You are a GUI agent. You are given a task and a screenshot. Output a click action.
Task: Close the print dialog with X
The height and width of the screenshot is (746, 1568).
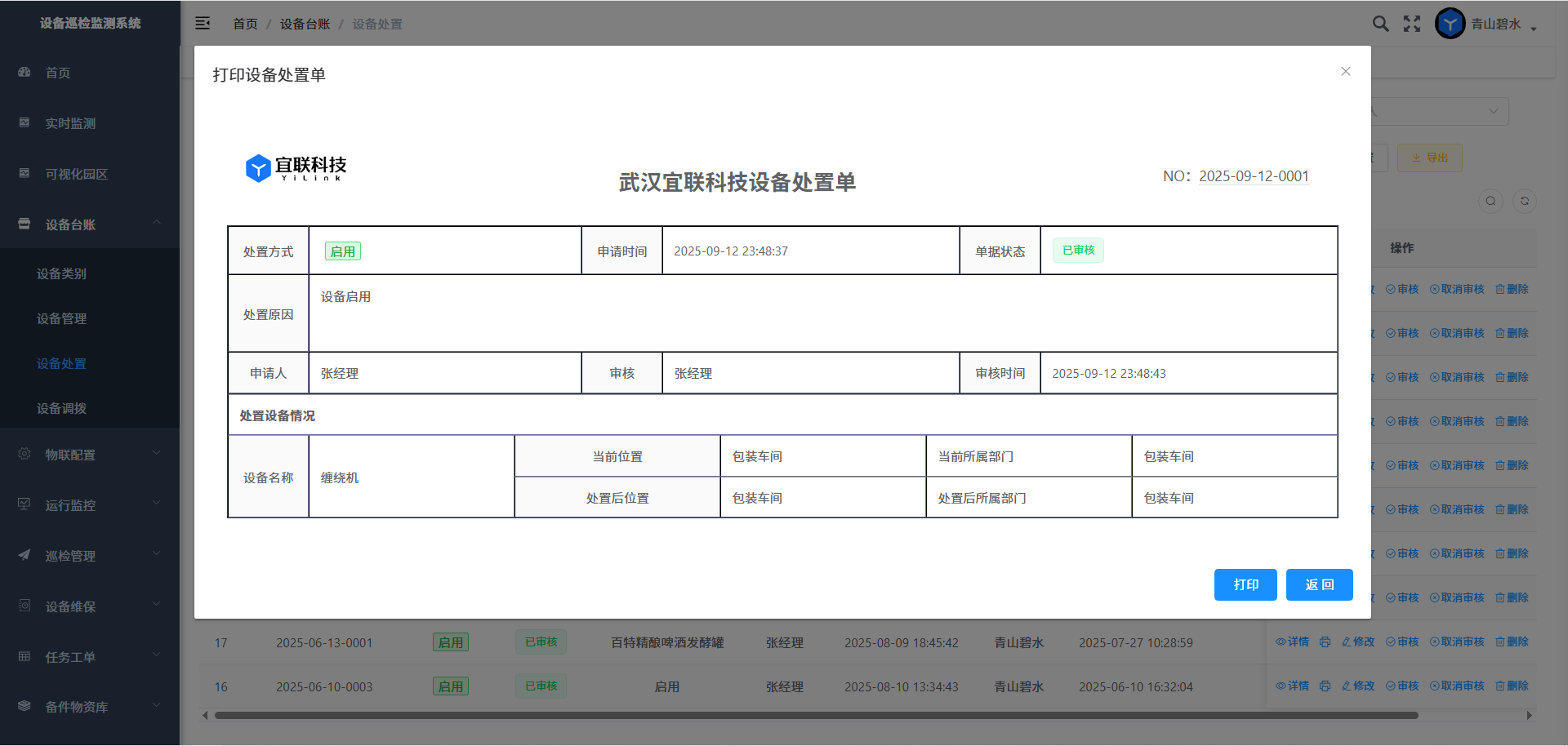[1346, 72]
